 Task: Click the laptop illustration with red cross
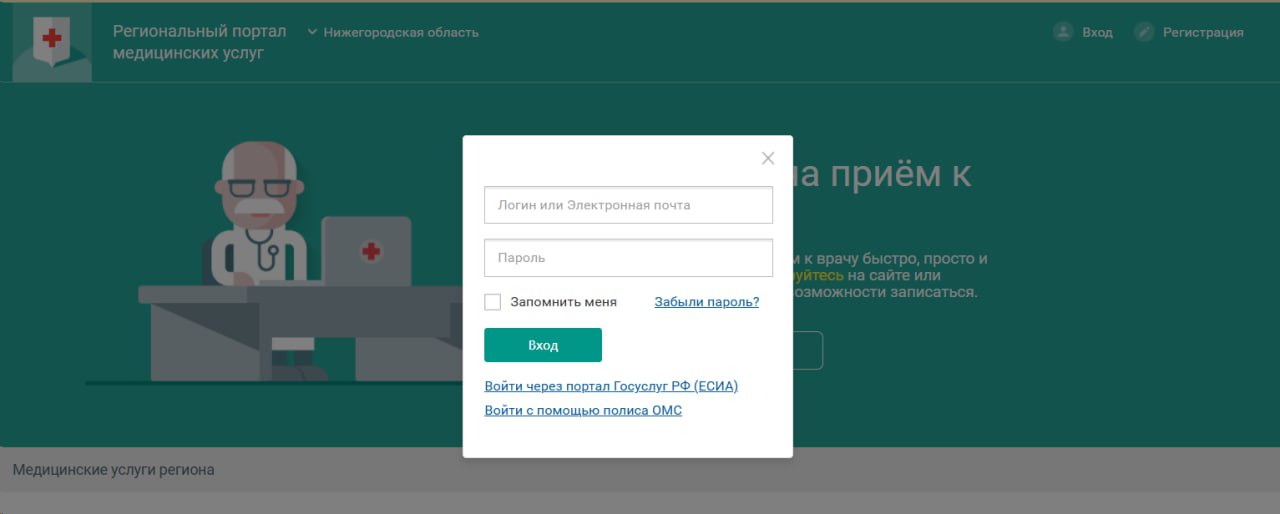click(x=366, y=251)
